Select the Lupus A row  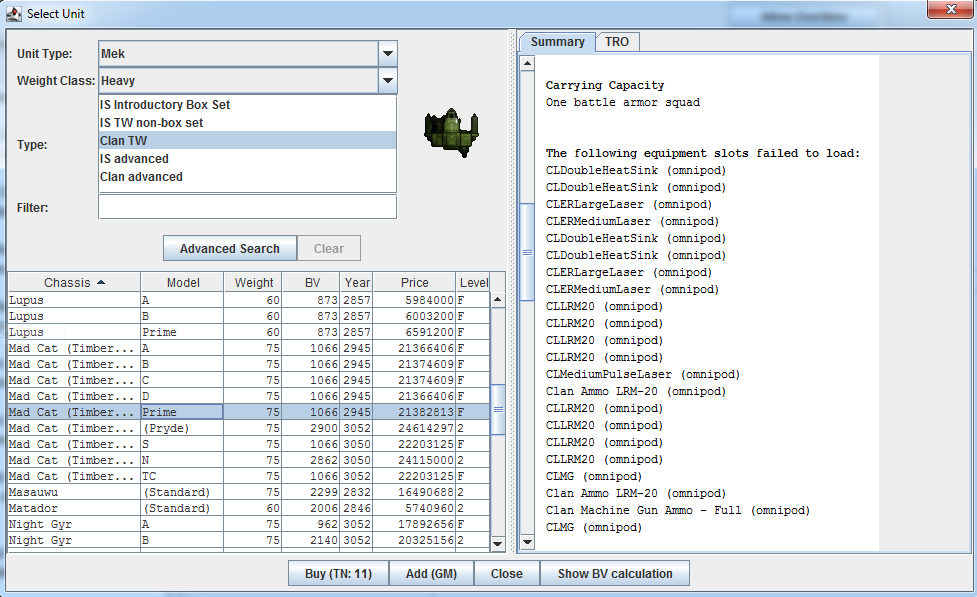click(x=249, y=300)
